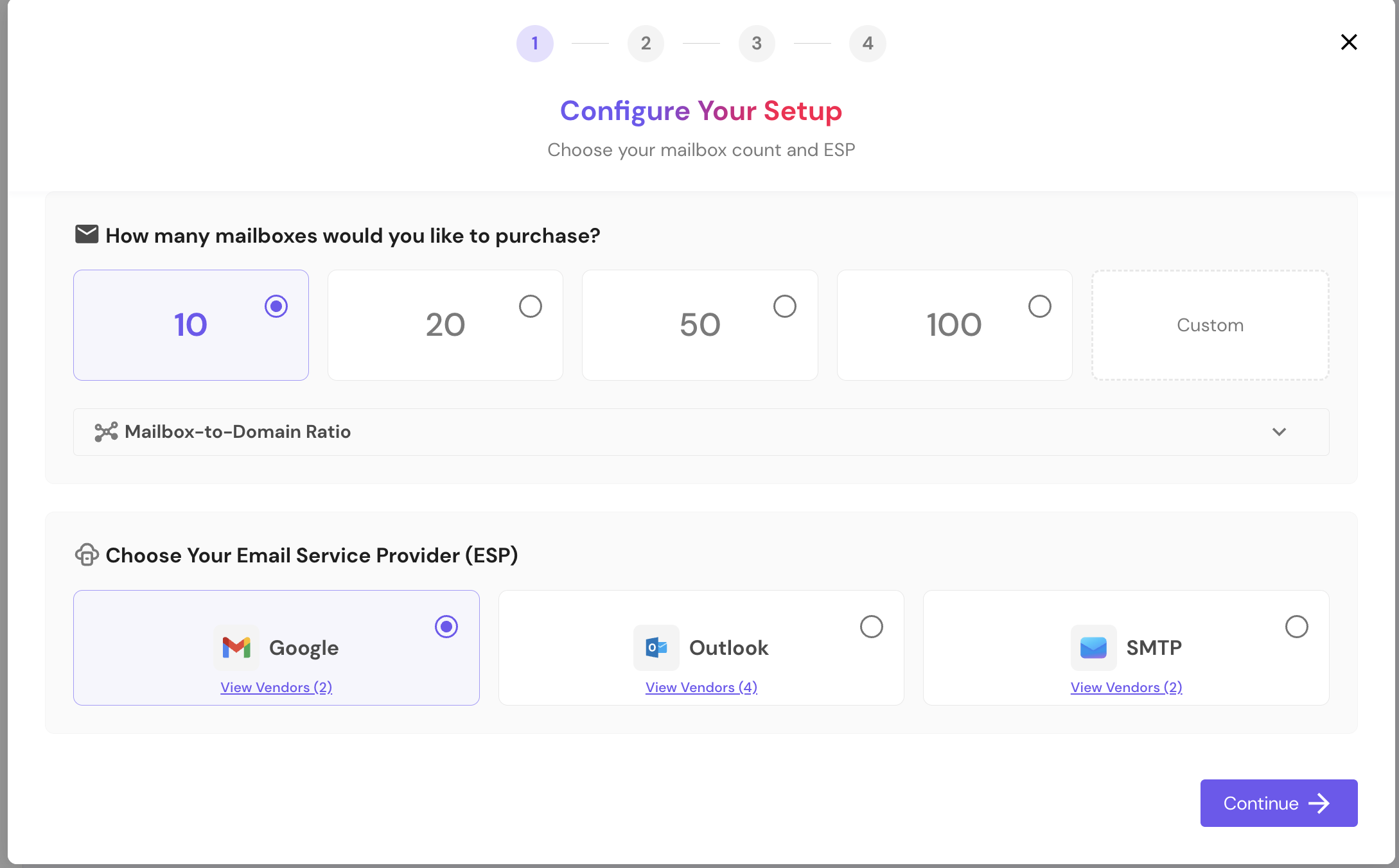Open View Vendors (4) under Outlook
The height and width of the screenshot is (868, 1399).
pos(701,688)
